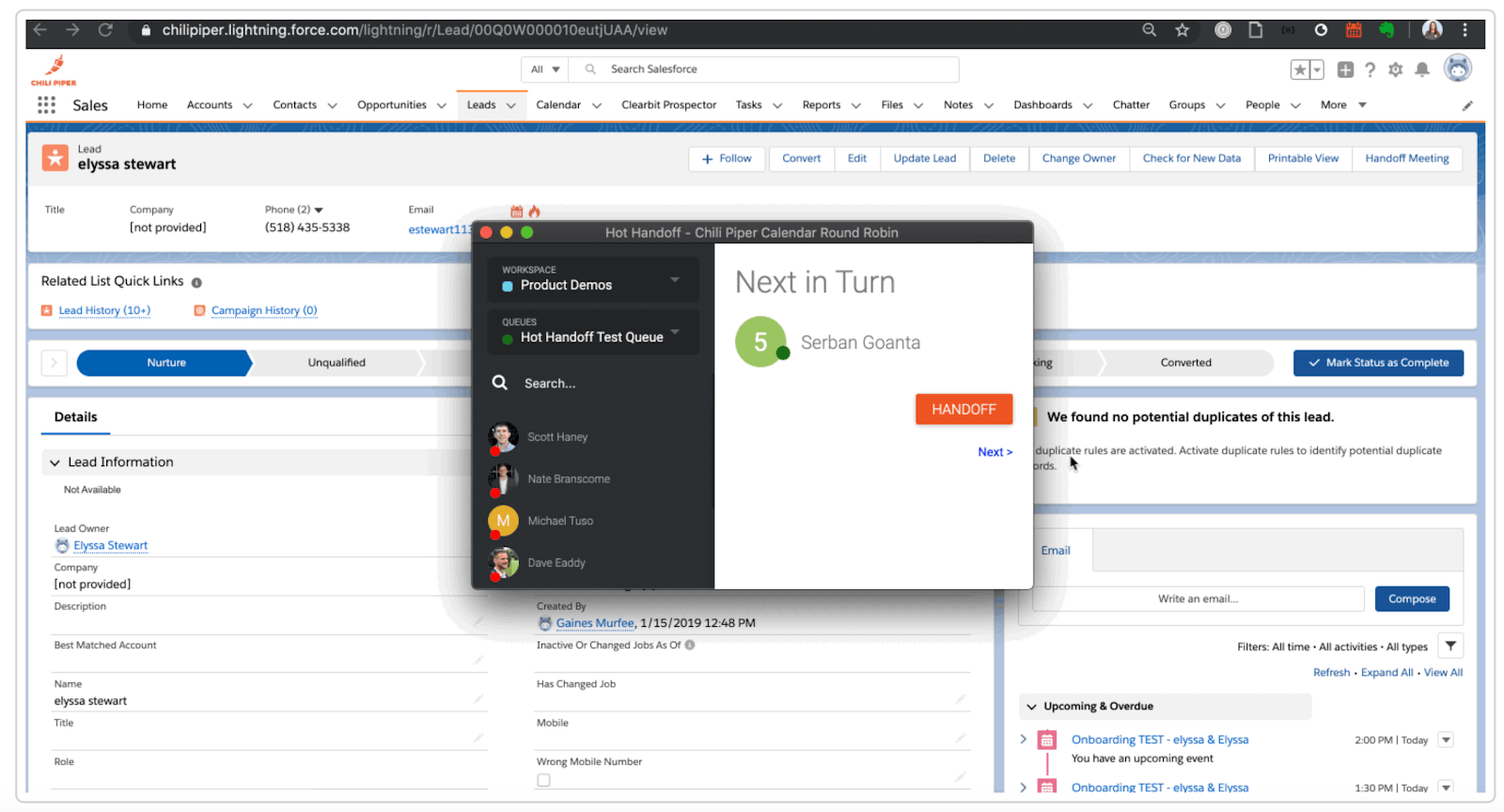Open the Salesforce Setup gear
Screen dimensions: 1504x812
point(1396,70)
